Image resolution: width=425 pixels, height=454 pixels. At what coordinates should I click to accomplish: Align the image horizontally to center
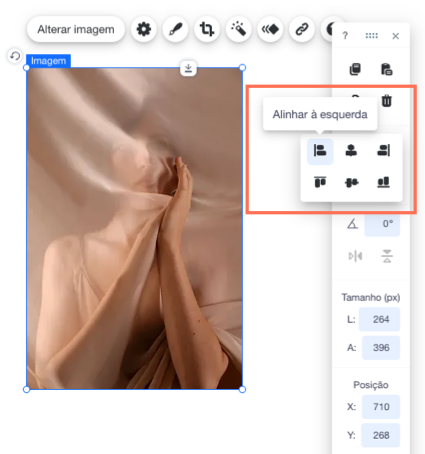pos(351,151)
